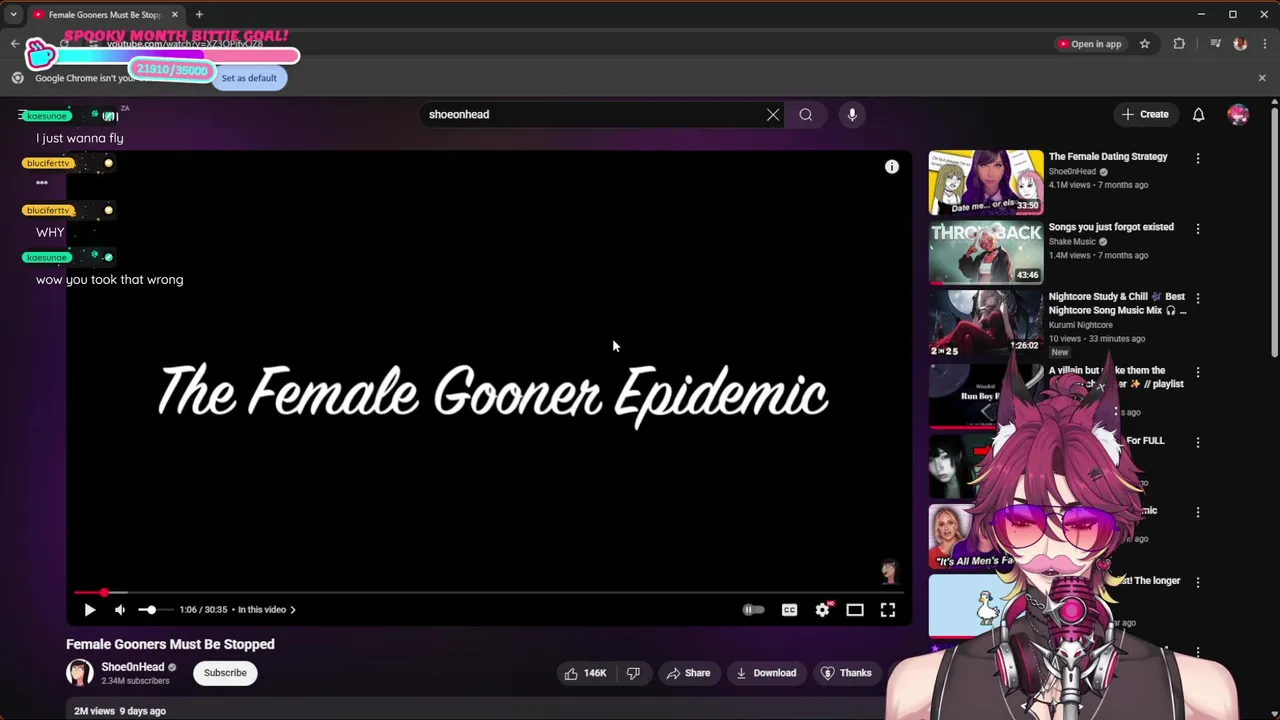Close the current browser tab

point(175,15)
